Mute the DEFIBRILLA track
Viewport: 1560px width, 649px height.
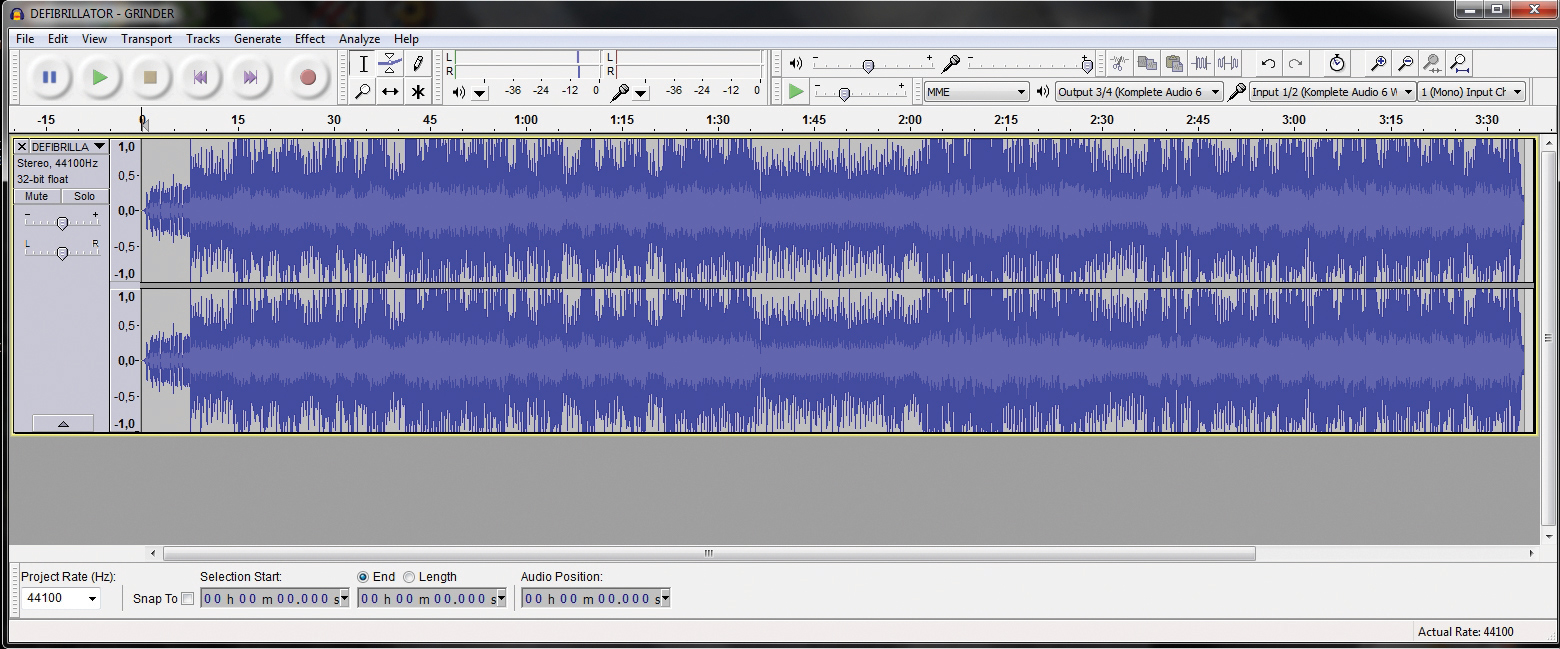(x=37, y=196)
